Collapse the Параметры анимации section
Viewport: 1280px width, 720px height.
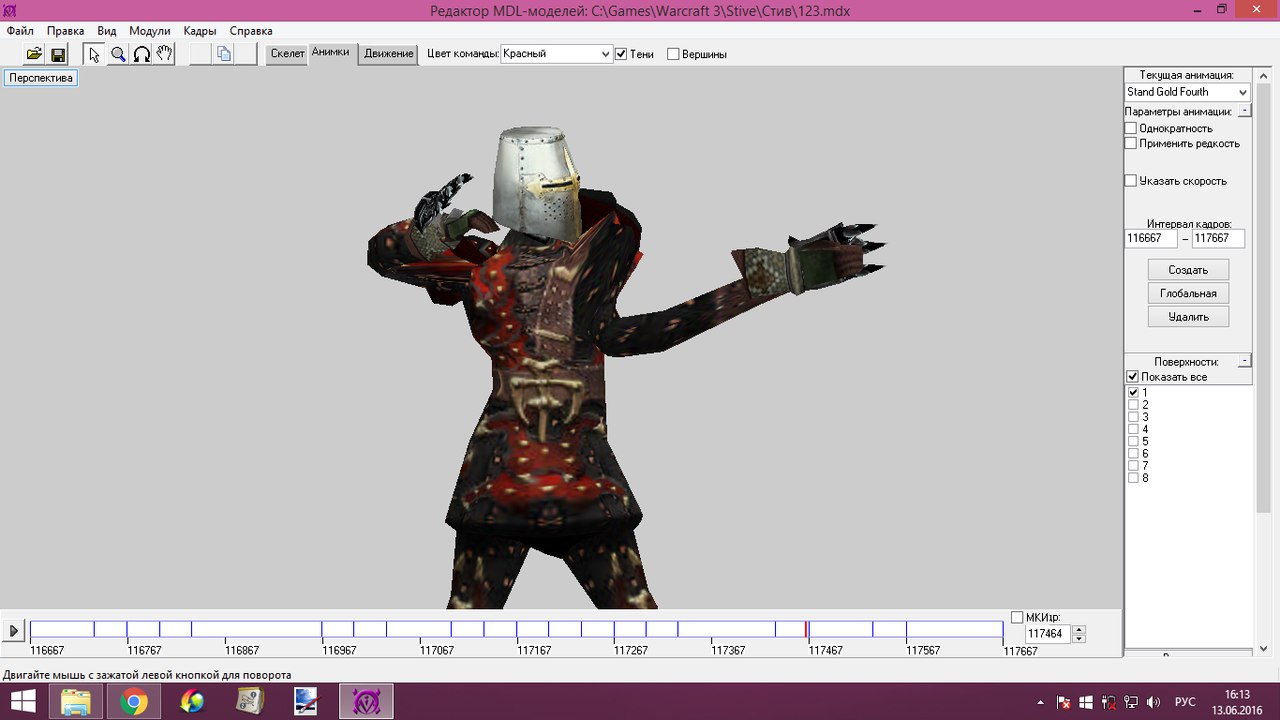(x=1244, y=111)
